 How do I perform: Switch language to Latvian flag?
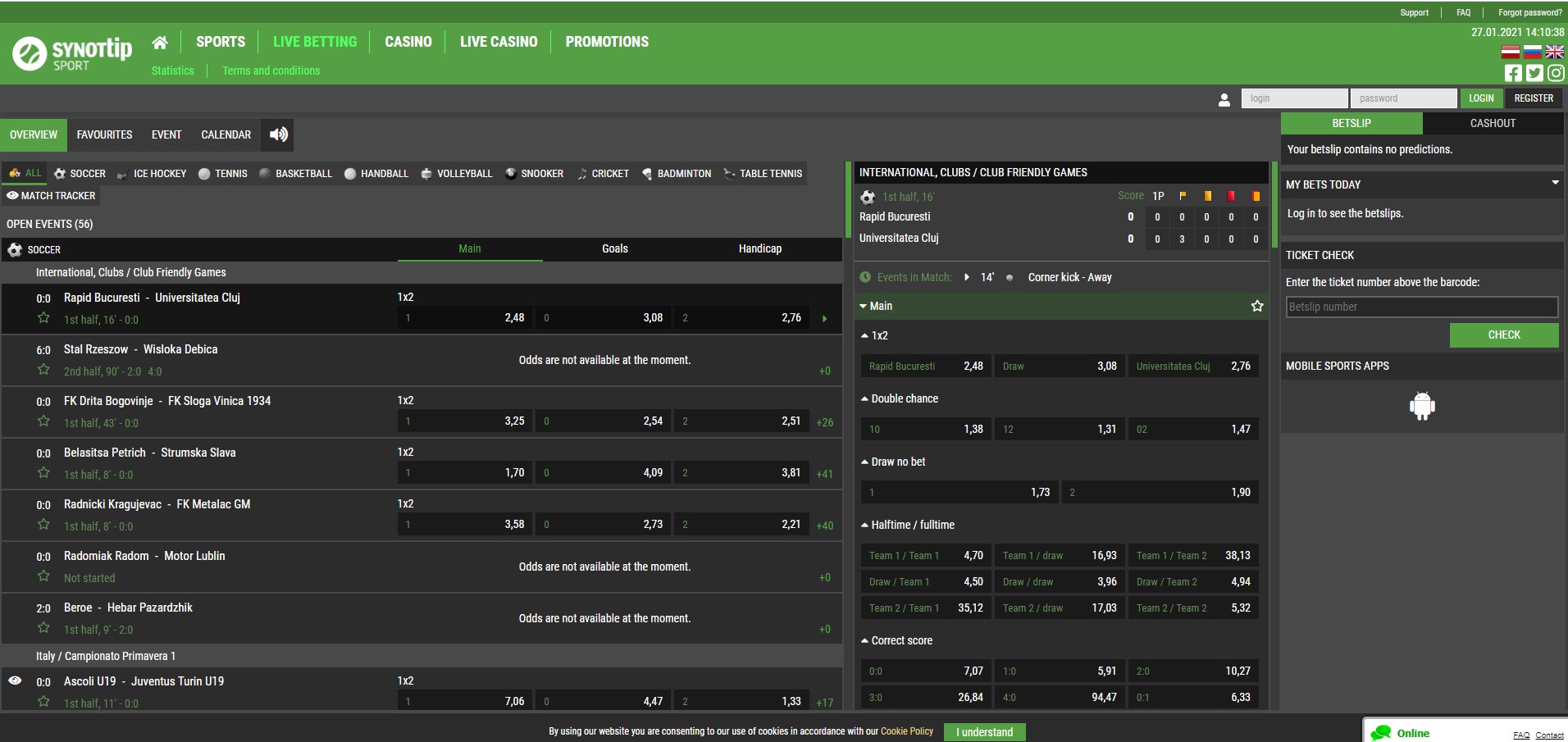pyautogui.click(x=1511, y=52)
